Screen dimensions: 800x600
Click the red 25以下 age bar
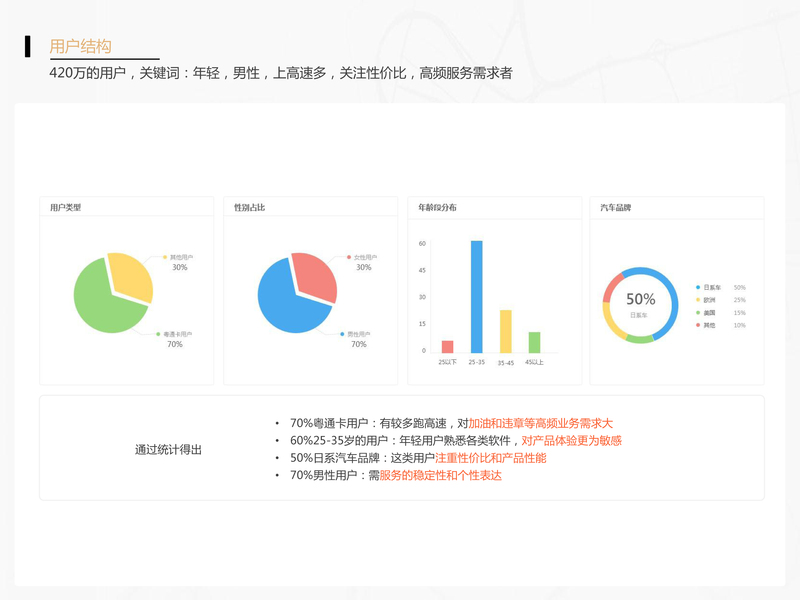tap(447, 346)
